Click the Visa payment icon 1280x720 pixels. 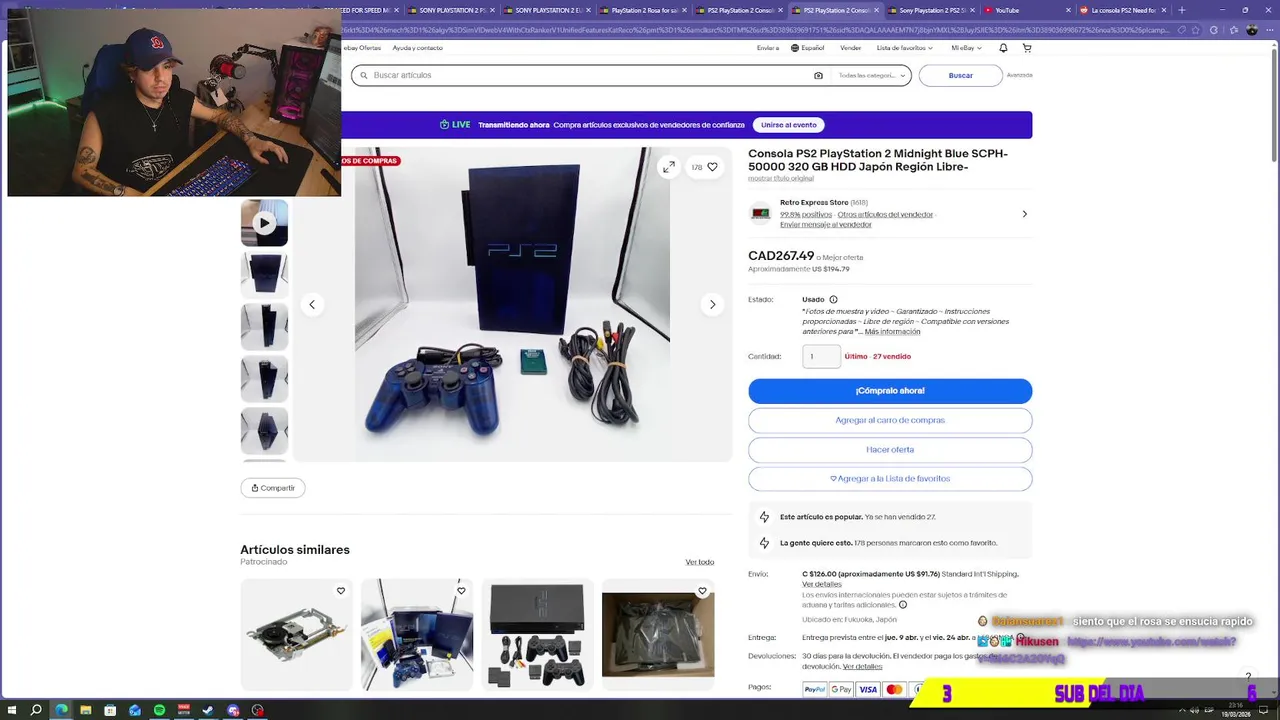point(868,689)
